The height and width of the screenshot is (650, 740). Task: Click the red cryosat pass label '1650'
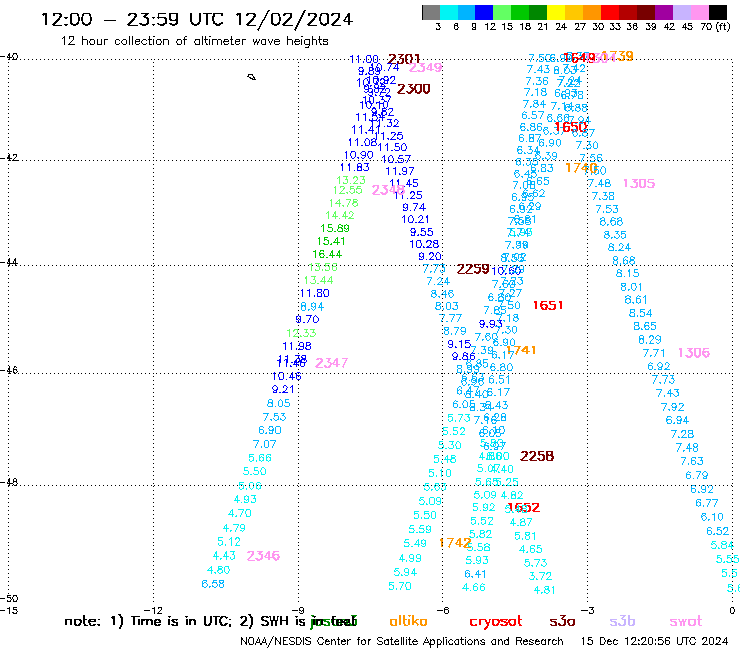pyautogui.click(x=571, y=127)
